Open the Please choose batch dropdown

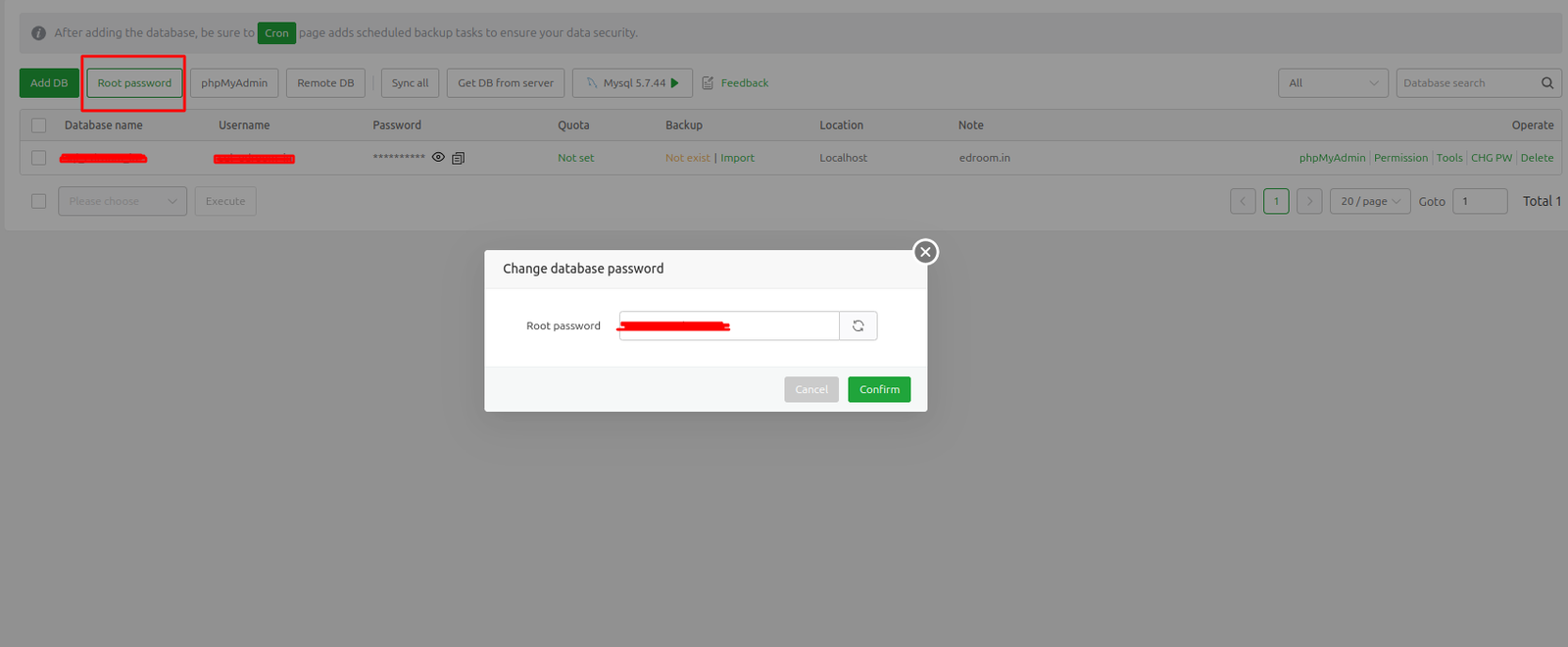coord(122,201)
